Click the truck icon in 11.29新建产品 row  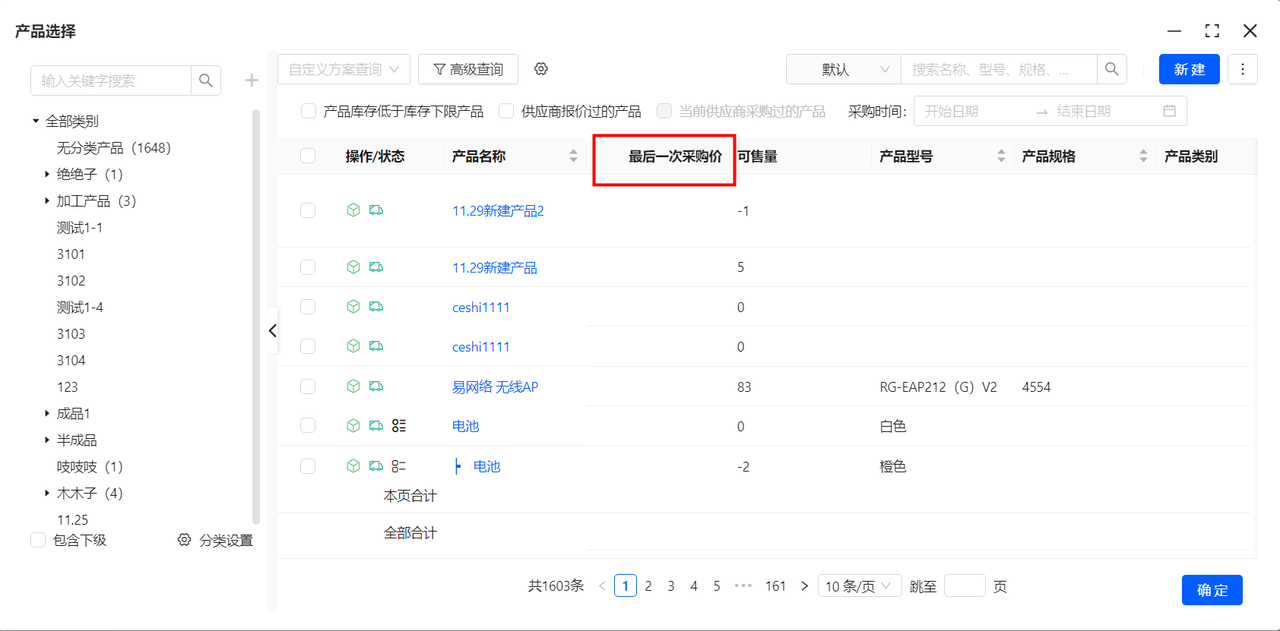click(x=376, y=267)
